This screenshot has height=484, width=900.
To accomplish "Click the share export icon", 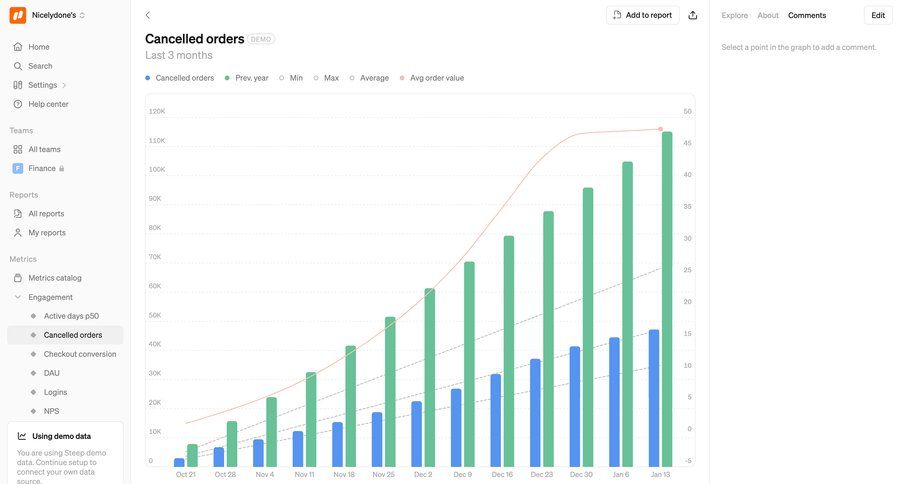I will [x=693, y=16].
